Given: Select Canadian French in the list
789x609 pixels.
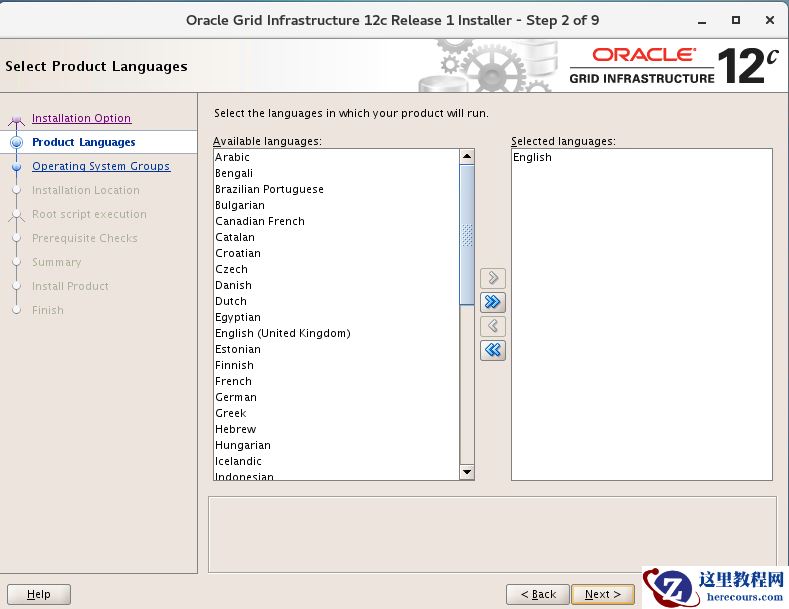Looking at the screenshot, I should click(x=336, y=221).
